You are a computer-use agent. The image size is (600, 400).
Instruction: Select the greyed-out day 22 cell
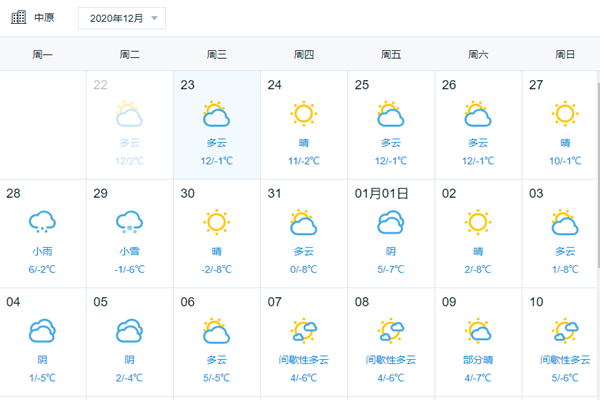(130, 125)
